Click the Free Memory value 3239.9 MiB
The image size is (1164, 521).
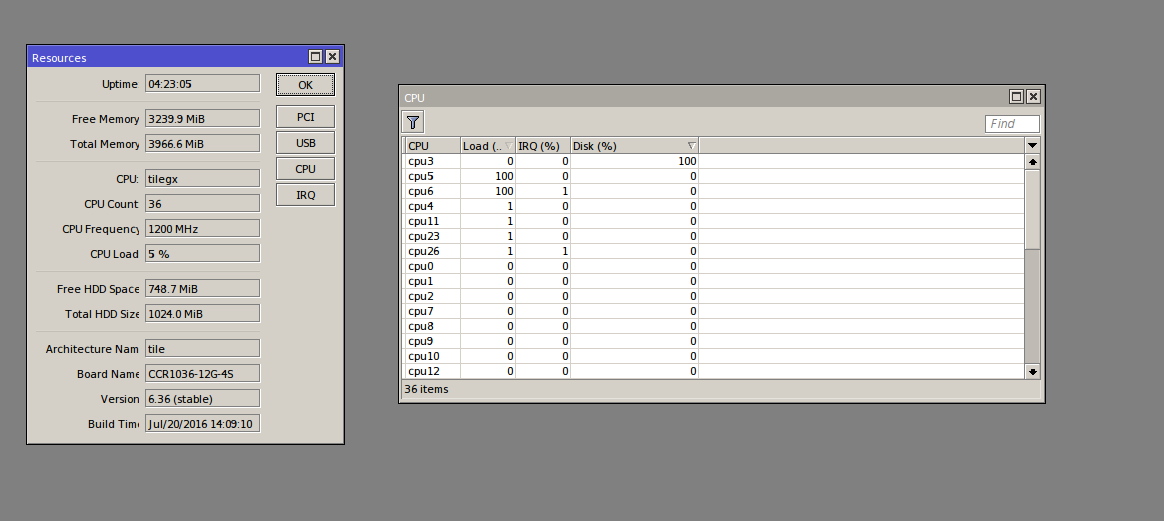pyautogui.click(x=202, y=119)
